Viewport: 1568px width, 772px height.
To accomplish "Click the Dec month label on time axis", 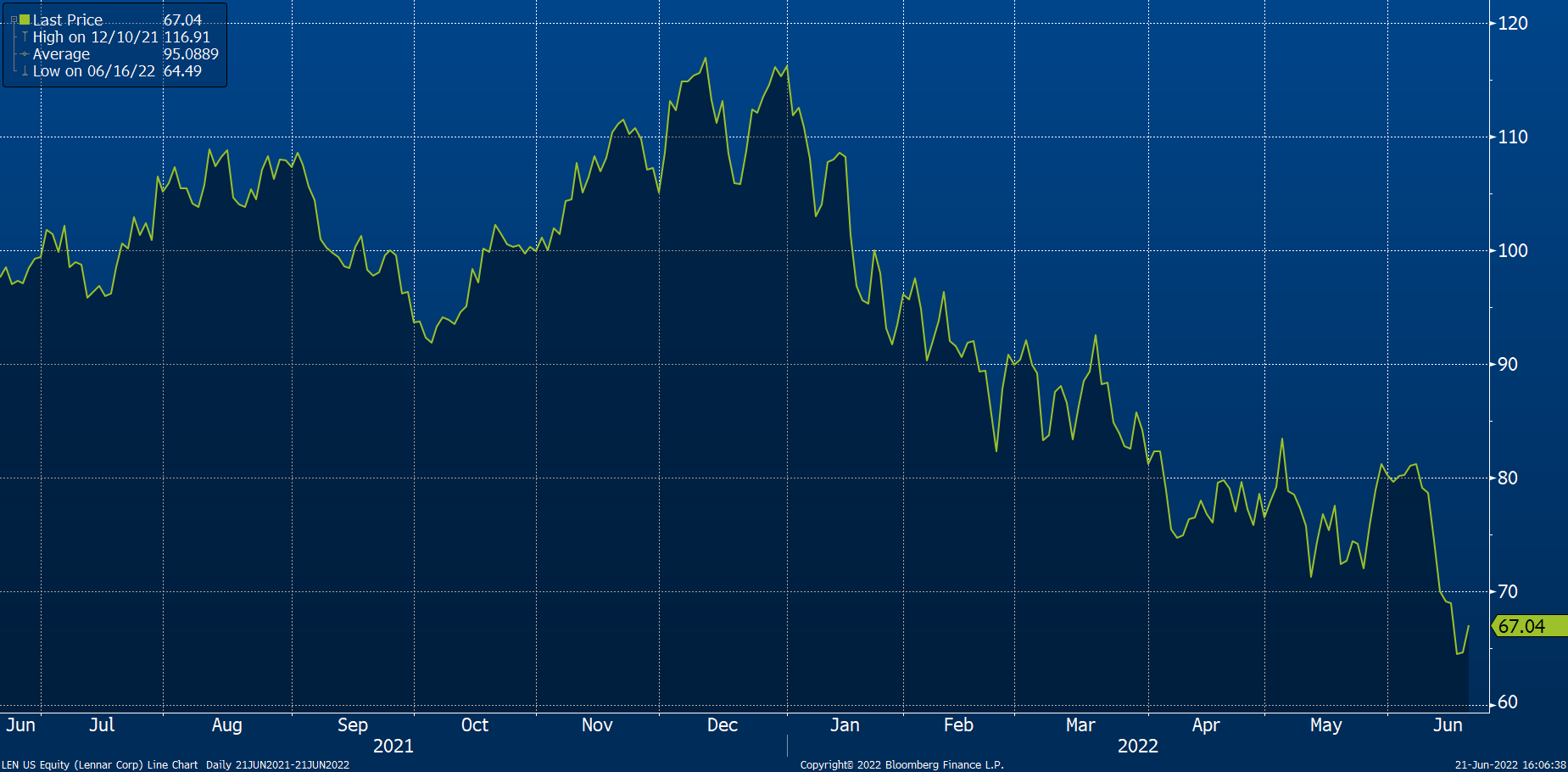I will 723,724.
